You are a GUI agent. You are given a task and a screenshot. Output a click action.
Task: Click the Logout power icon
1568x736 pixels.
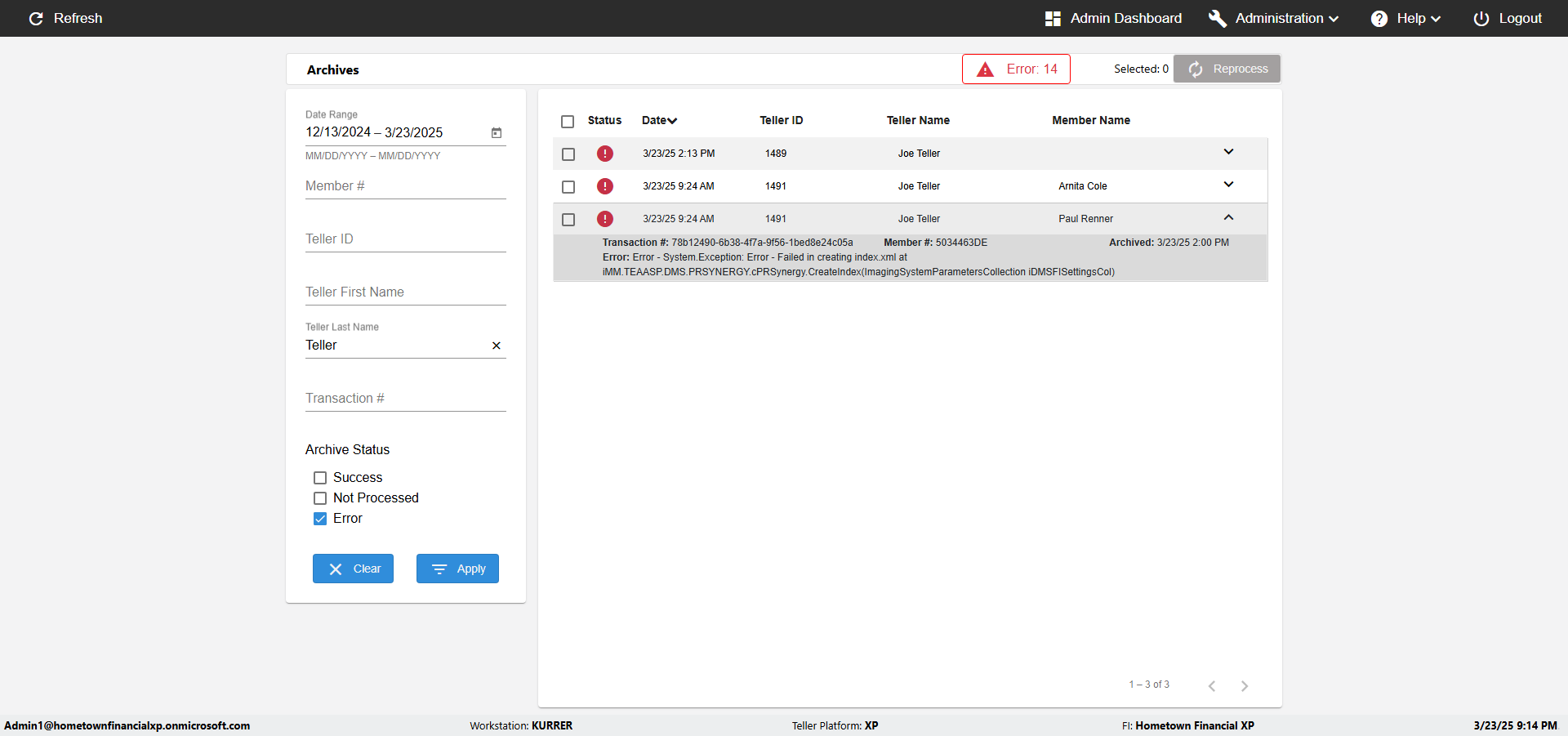pyautogui.click(x=1481, y=18)
